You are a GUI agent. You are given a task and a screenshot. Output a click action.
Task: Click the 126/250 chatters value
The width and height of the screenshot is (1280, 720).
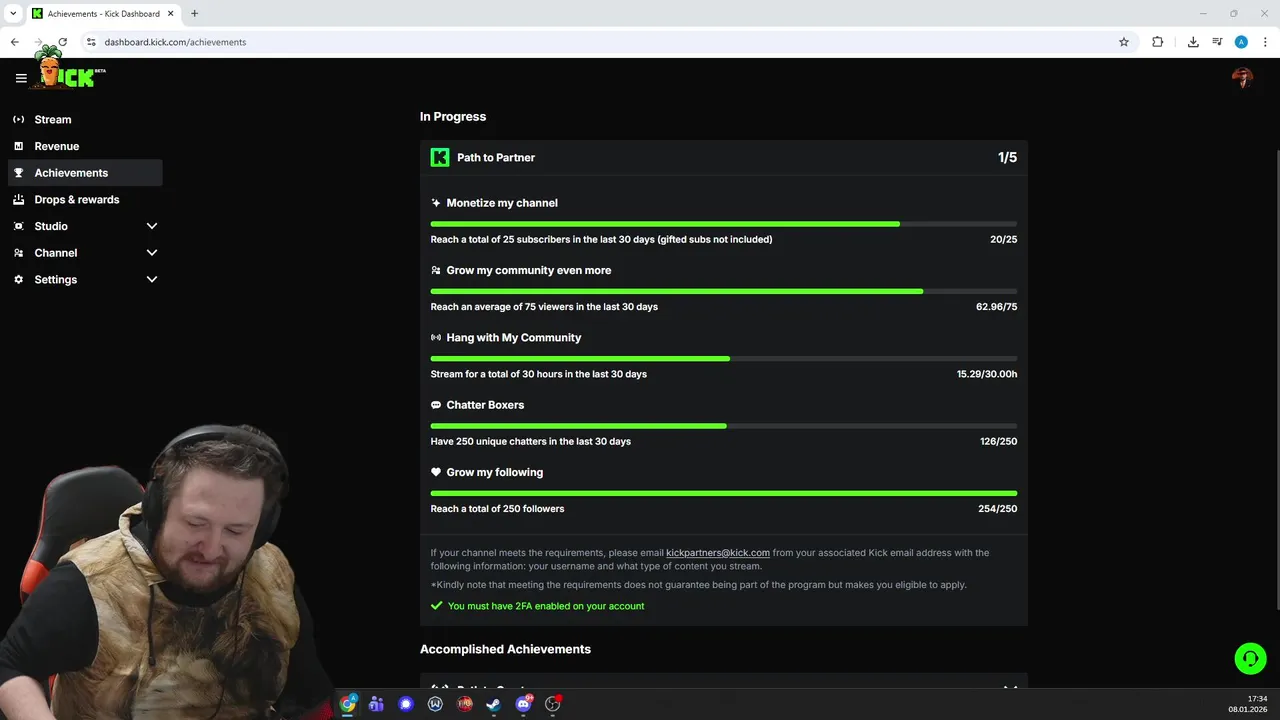tap(999, 441)
